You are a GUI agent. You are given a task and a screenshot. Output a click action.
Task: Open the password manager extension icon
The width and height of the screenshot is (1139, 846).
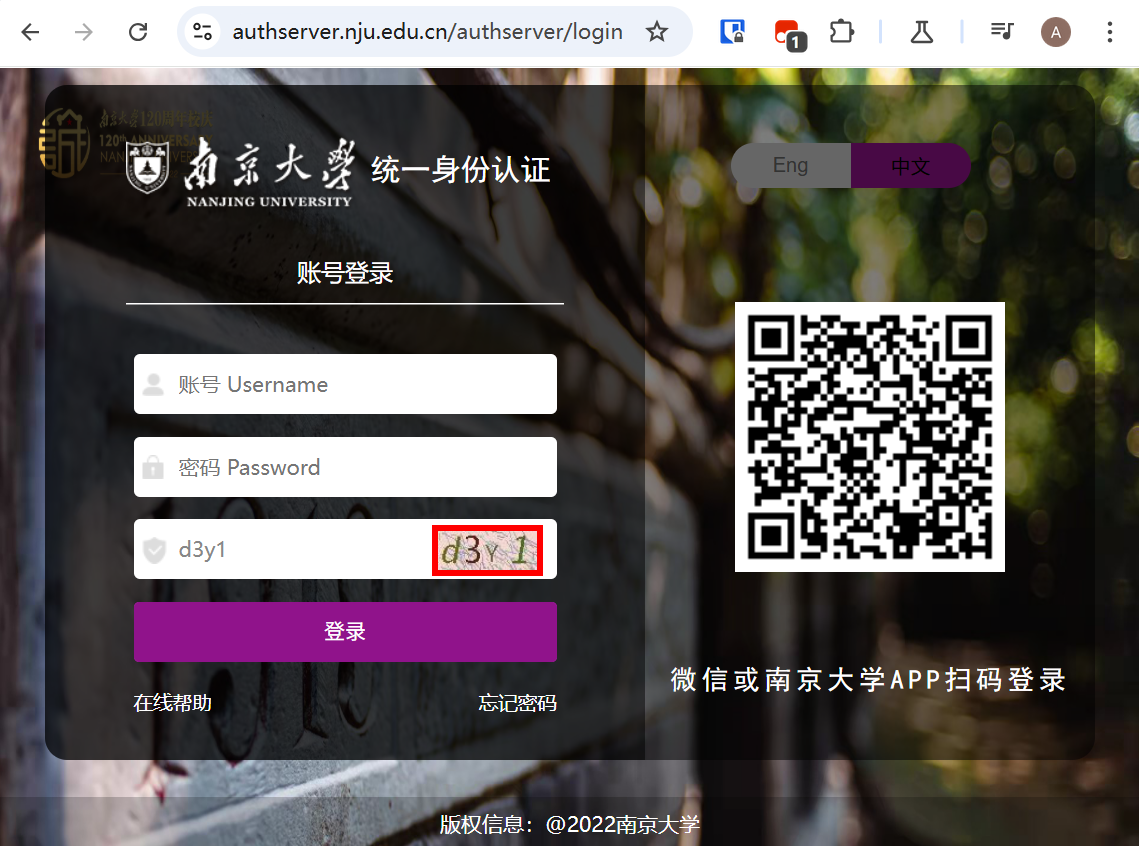coord(732,32)
